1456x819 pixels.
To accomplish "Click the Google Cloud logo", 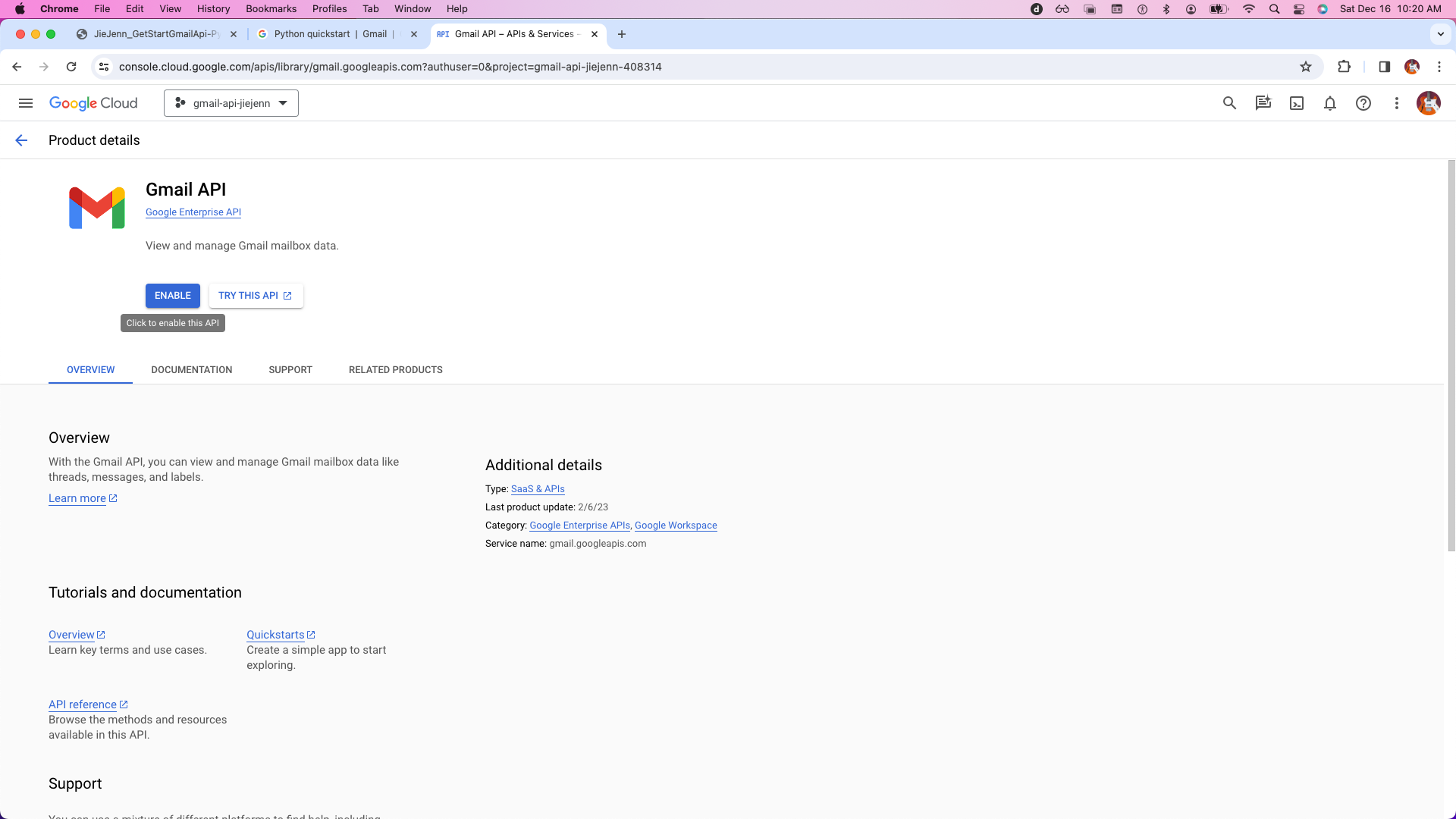I will 93,103.
